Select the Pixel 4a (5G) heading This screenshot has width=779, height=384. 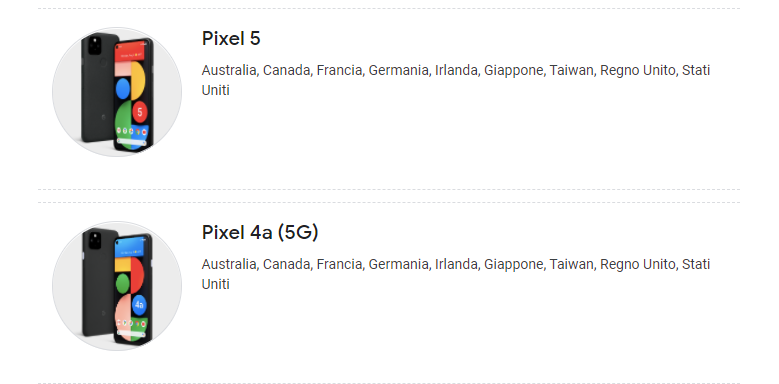point(260,232)
